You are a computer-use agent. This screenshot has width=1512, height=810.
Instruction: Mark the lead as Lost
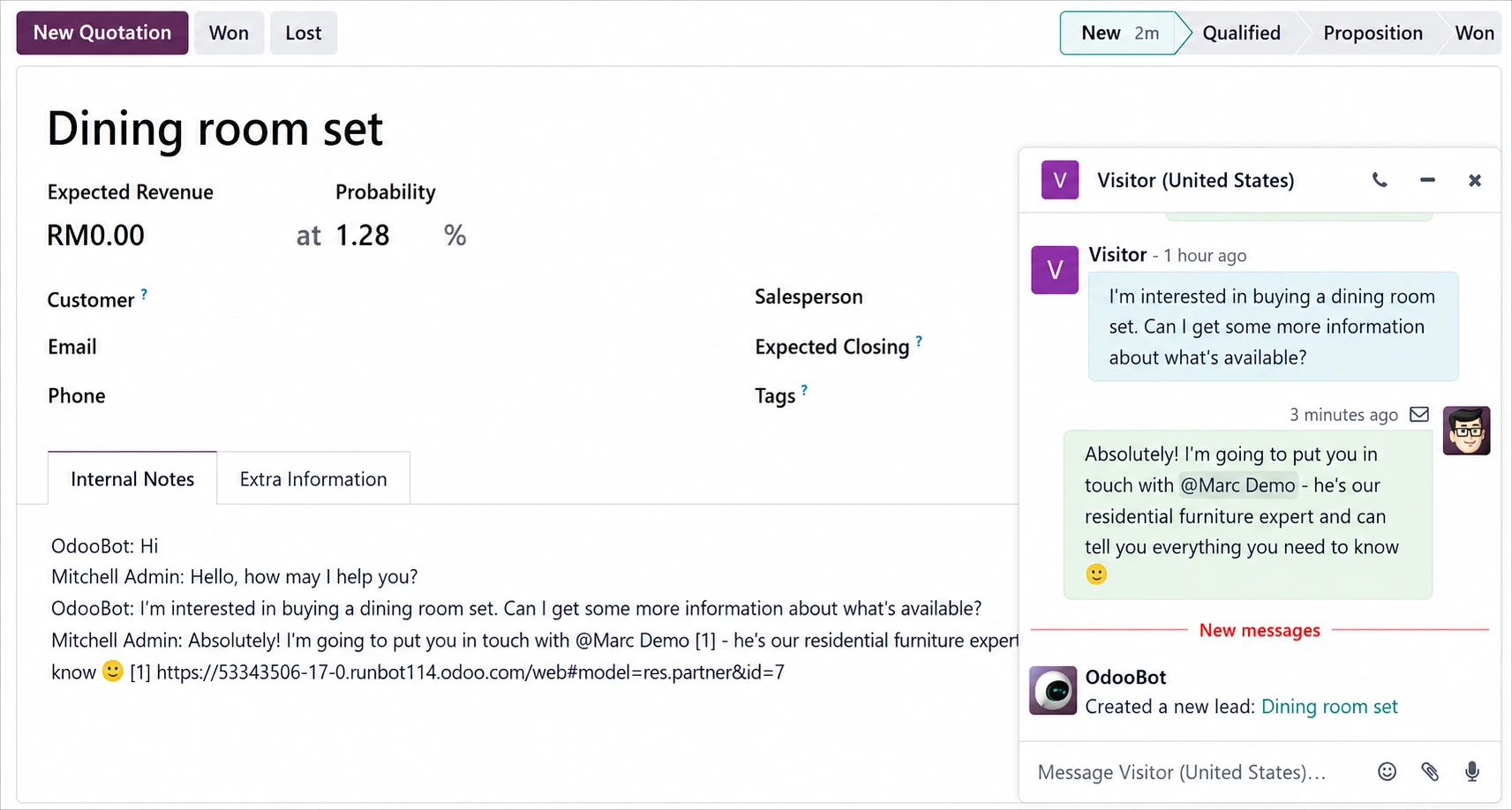click(x=304, y=33)
